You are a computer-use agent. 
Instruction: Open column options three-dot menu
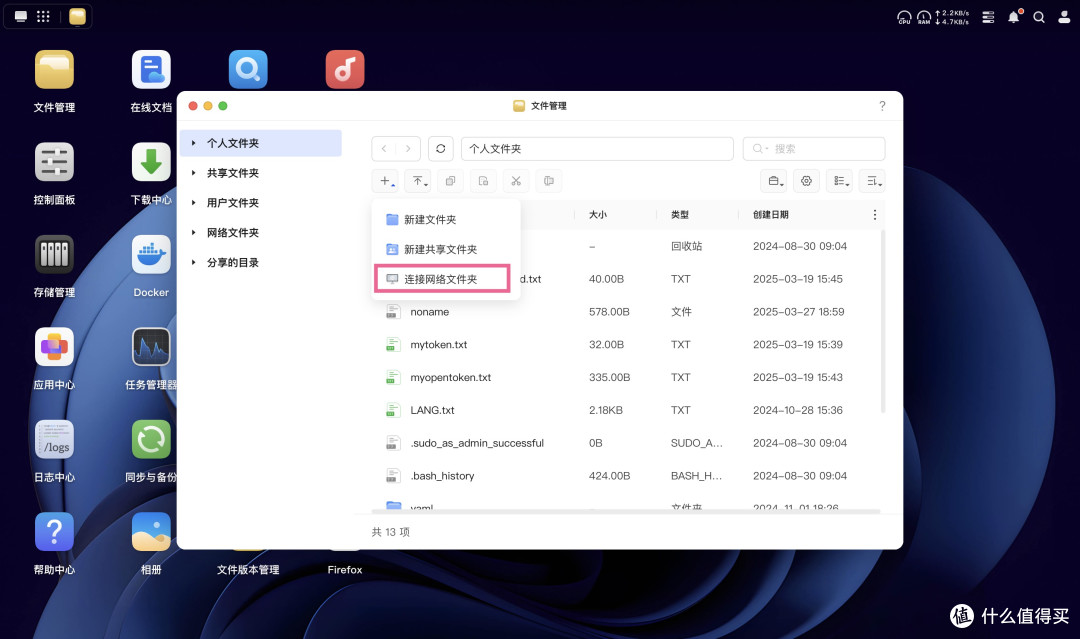pos(875,215)
